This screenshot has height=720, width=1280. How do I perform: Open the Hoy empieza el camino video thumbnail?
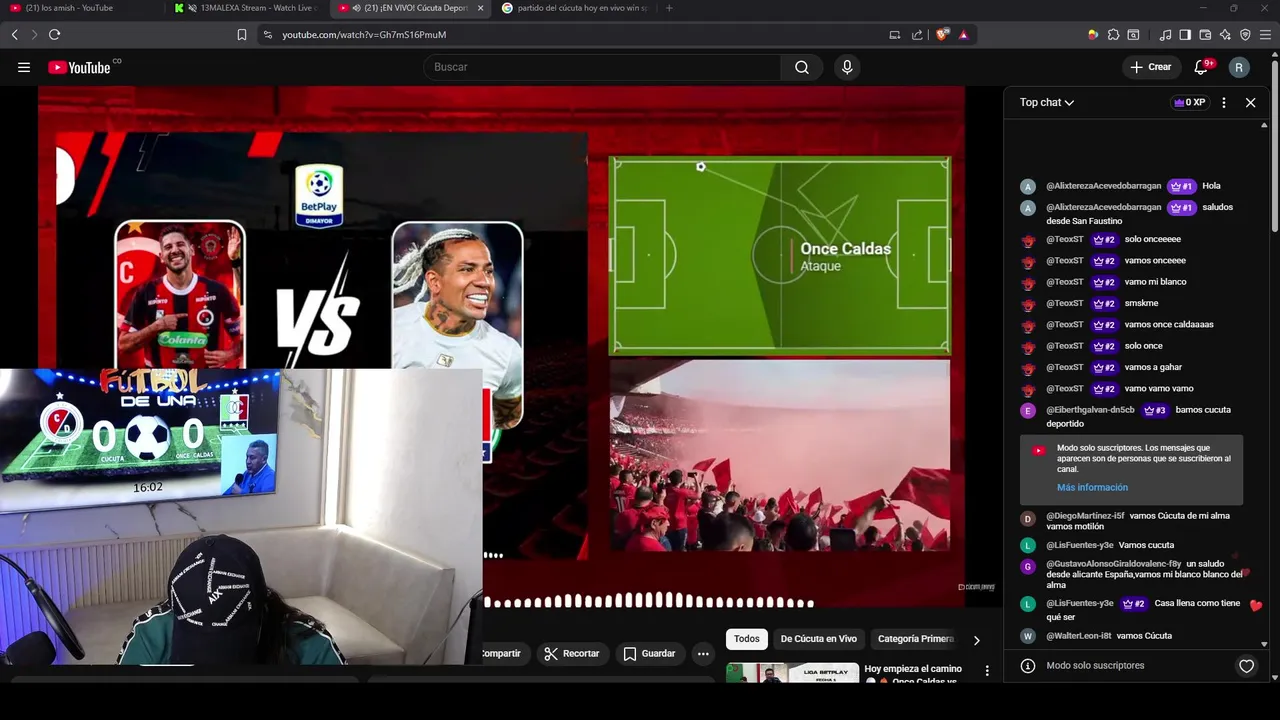[792, 672]
